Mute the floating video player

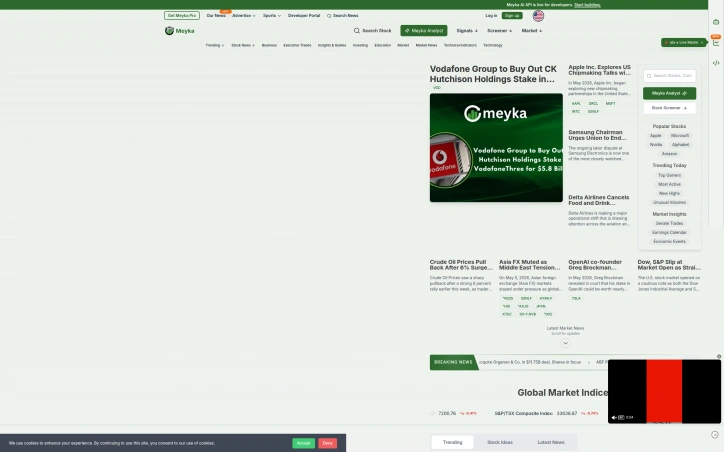614,417
